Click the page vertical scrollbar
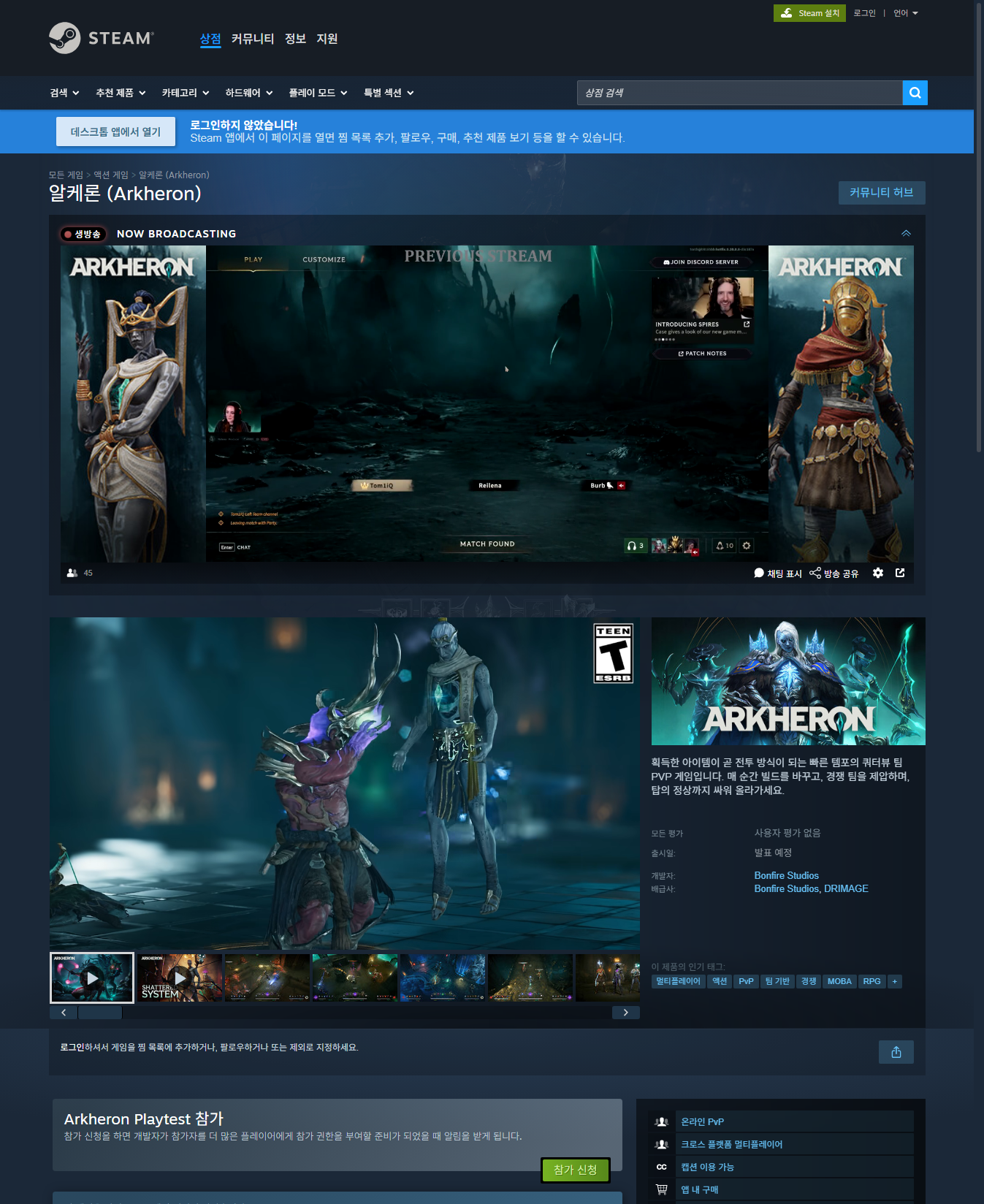Viewport: 984px width, 1204px height. click(979, 226)
